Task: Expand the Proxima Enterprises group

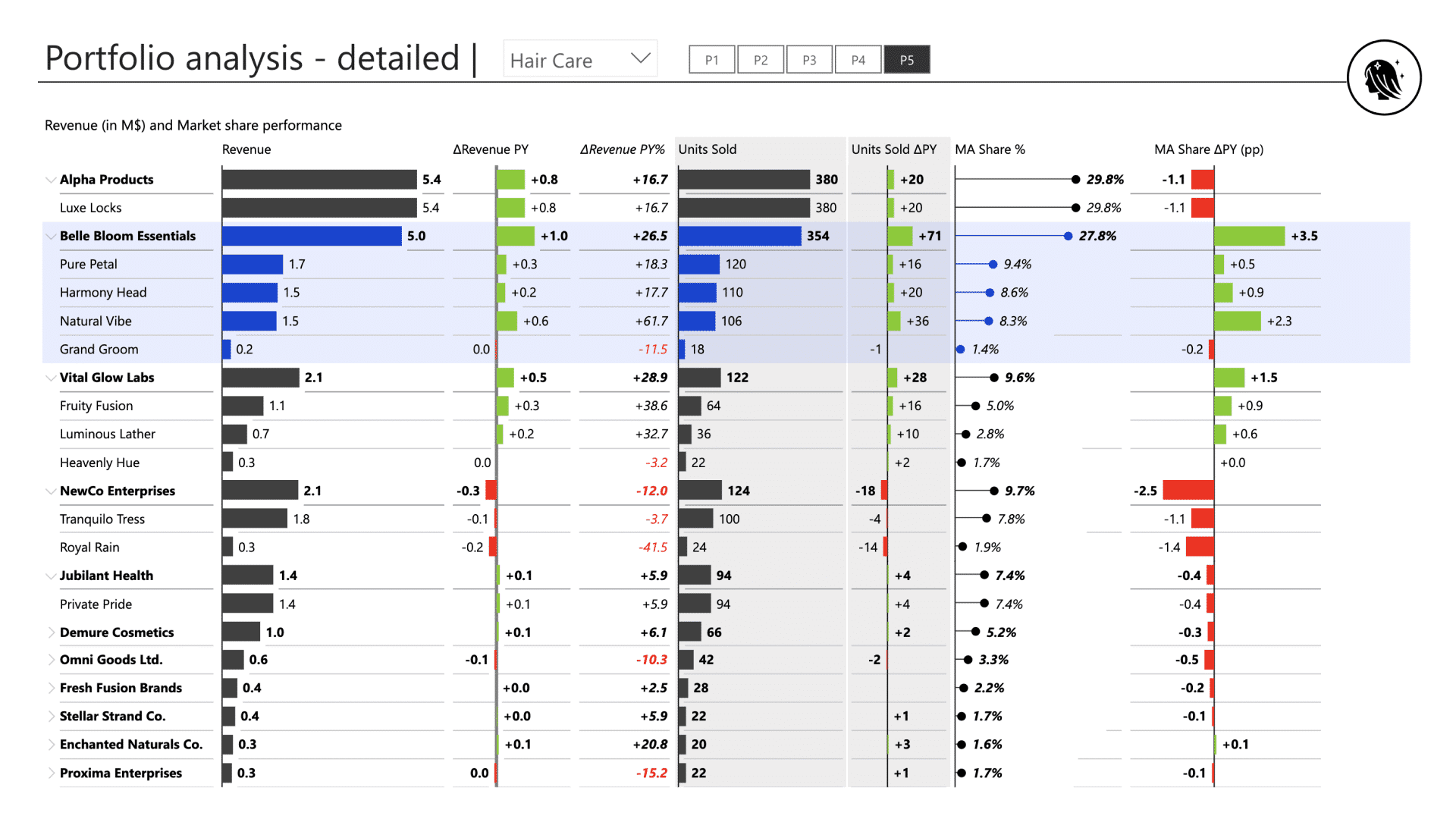Action: coord(50,773)
